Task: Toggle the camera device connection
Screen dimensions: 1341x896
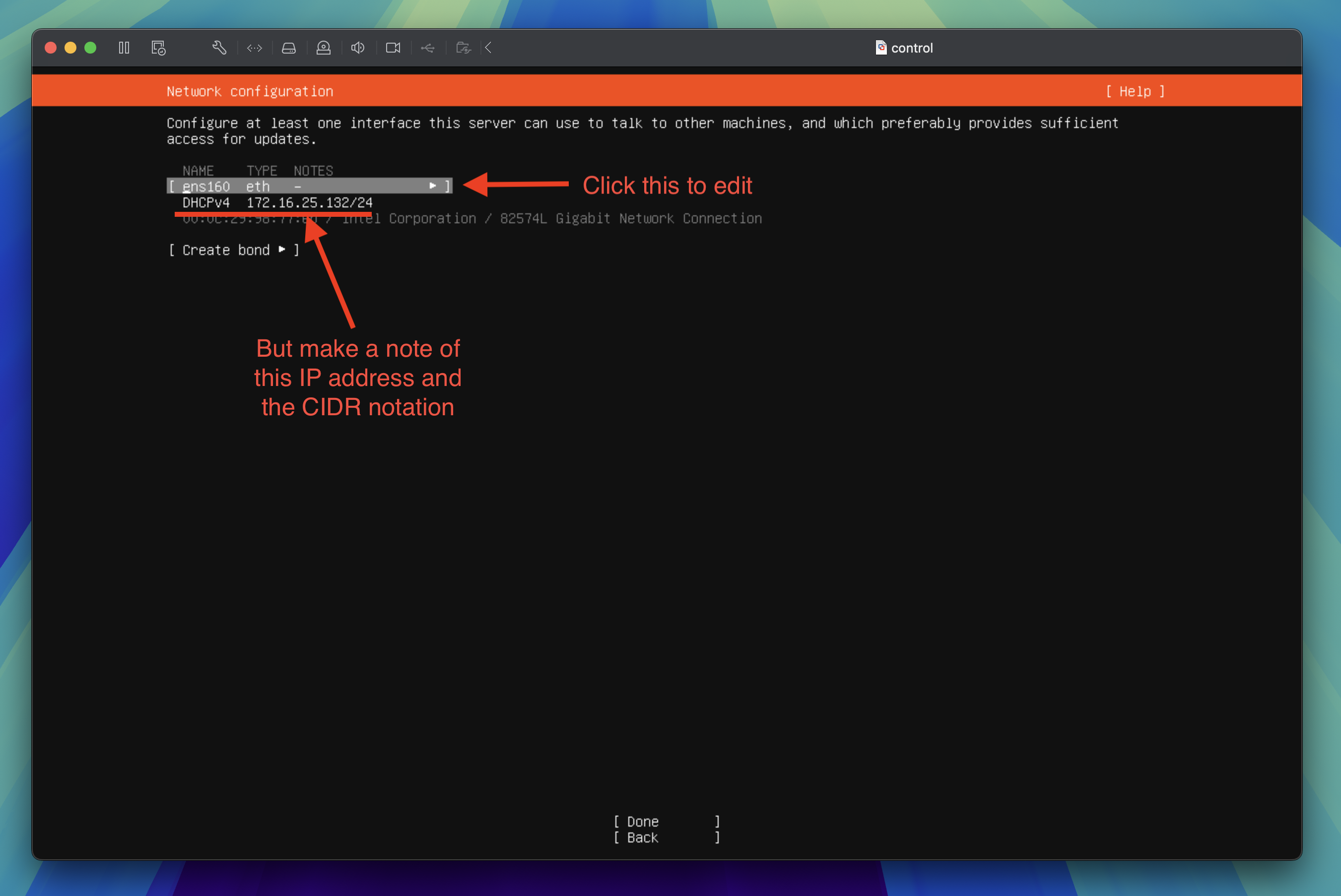Action: click(393, 48)
